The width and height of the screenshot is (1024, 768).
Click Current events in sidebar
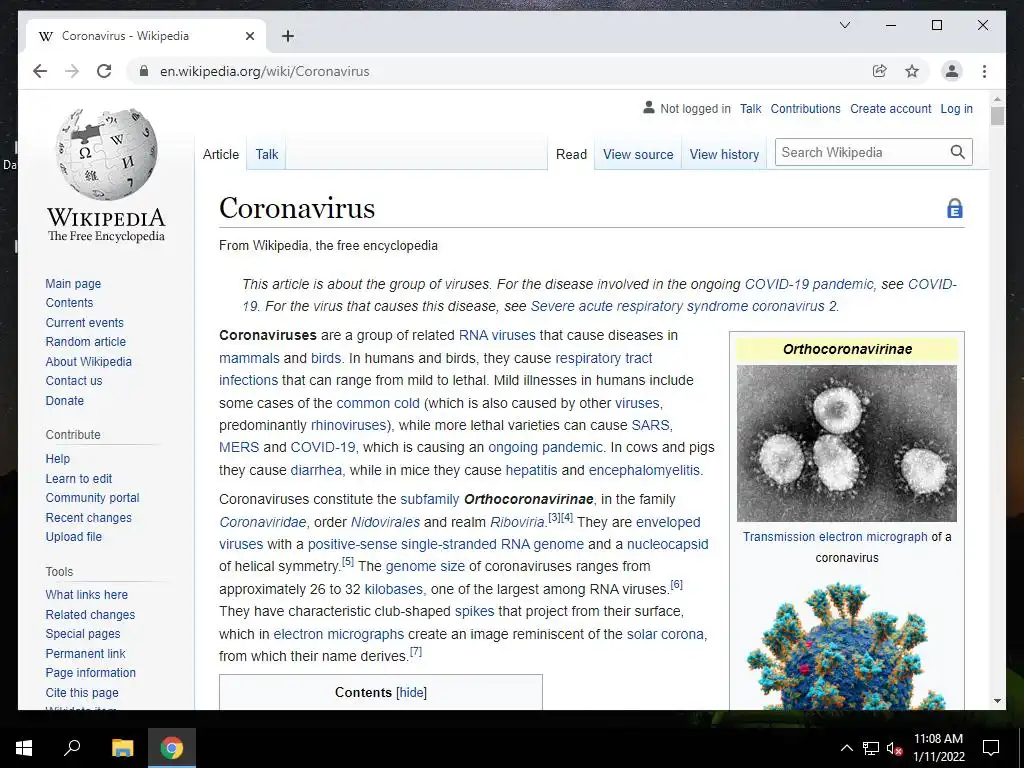point(84,323)
